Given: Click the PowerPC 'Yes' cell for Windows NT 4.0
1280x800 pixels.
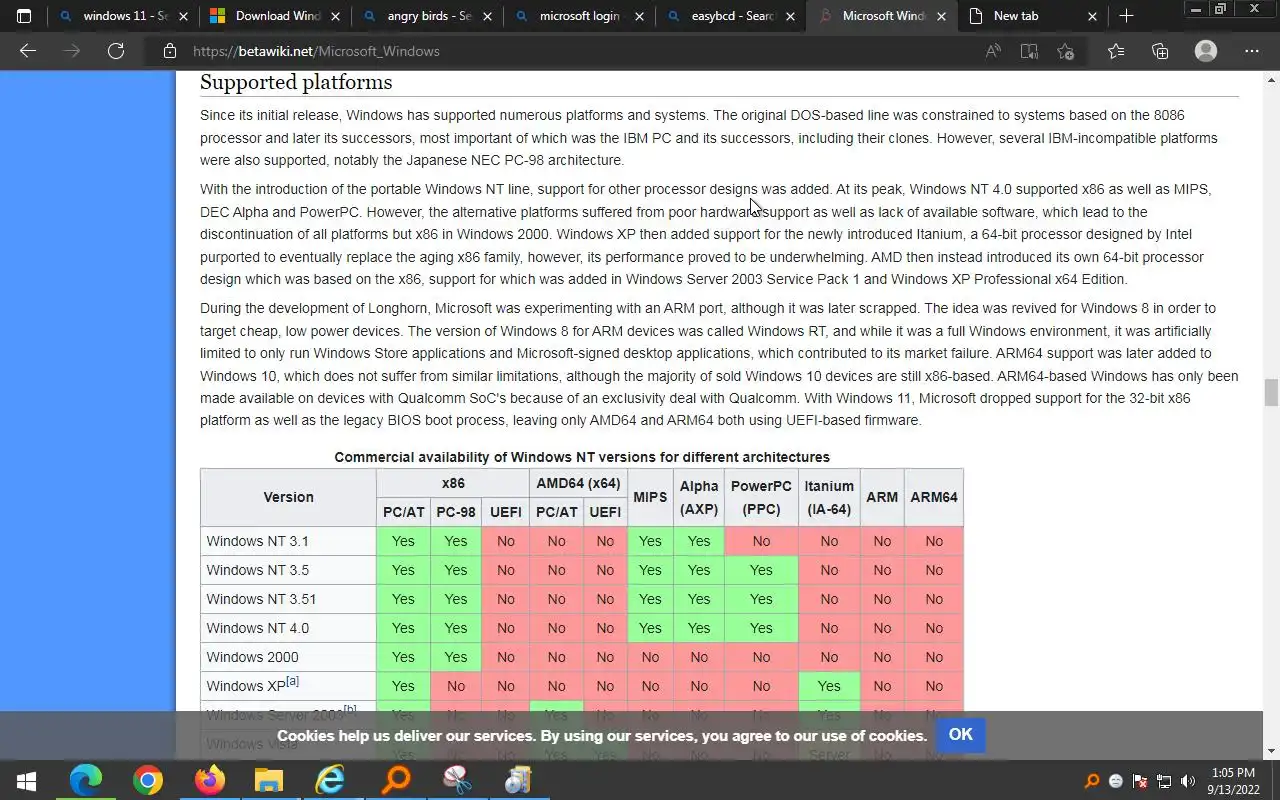Looking at the screenshot, I should (761, 628).
